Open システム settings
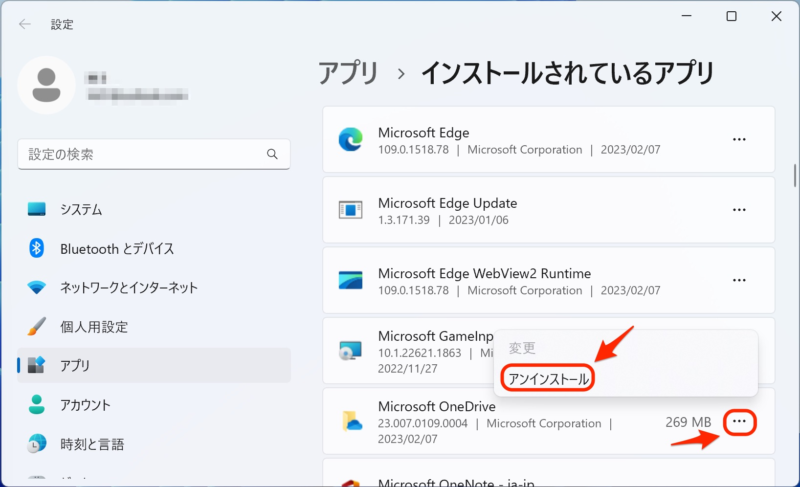Image resolution: width=800 pixels, height=487 pixels. [x=154, y=209]
